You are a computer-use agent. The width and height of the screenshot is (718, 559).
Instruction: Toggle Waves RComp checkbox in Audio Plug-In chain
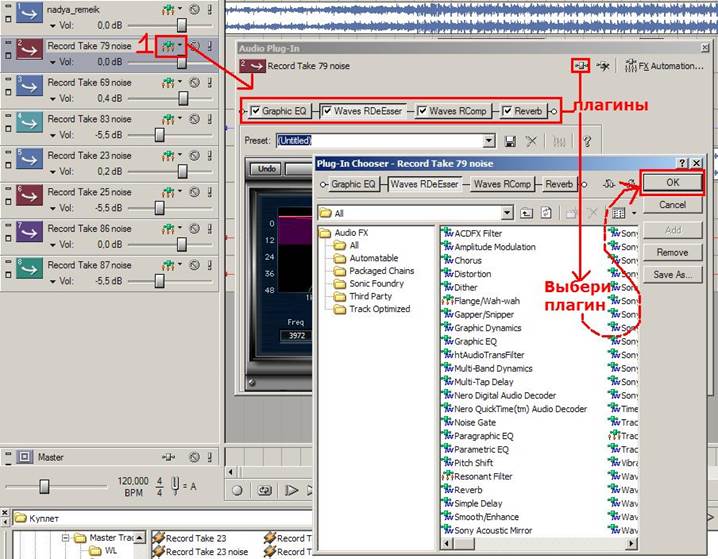[423, 111]
